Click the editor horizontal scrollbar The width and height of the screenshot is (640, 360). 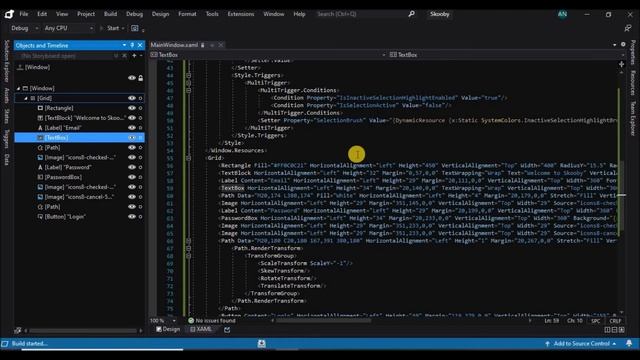click(x=323, y=321)
